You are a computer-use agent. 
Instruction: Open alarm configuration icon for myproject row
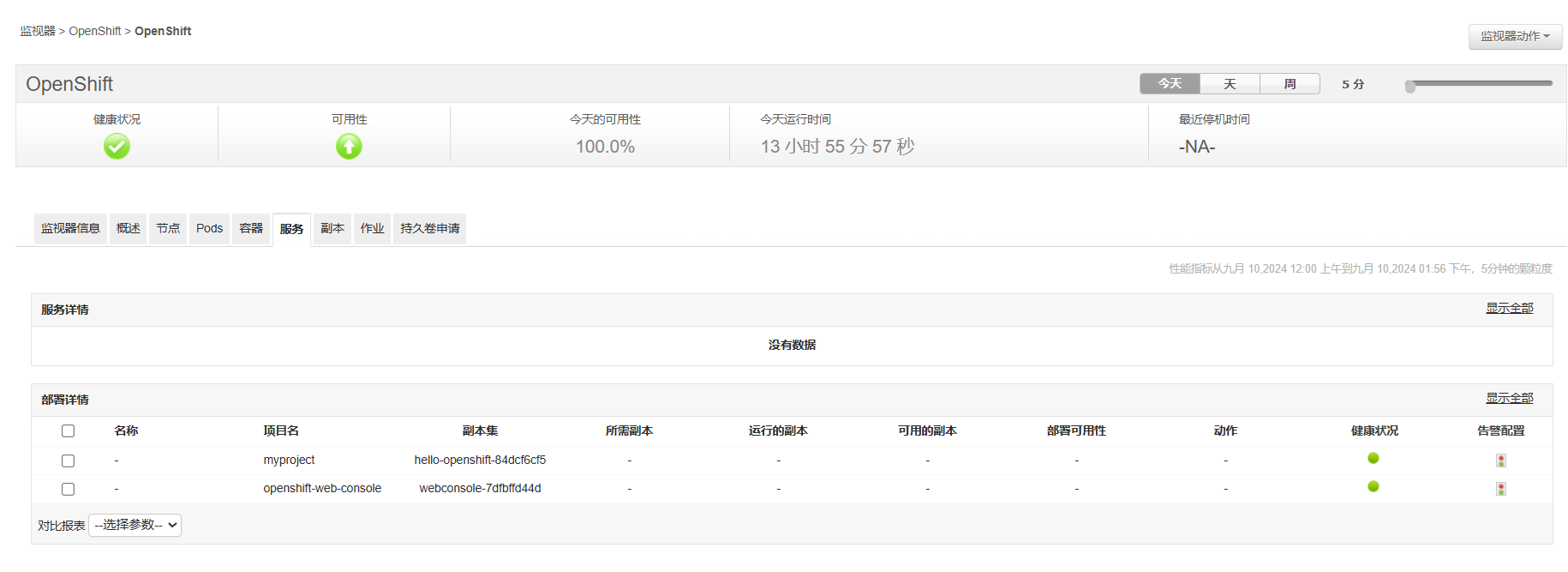1501,461
